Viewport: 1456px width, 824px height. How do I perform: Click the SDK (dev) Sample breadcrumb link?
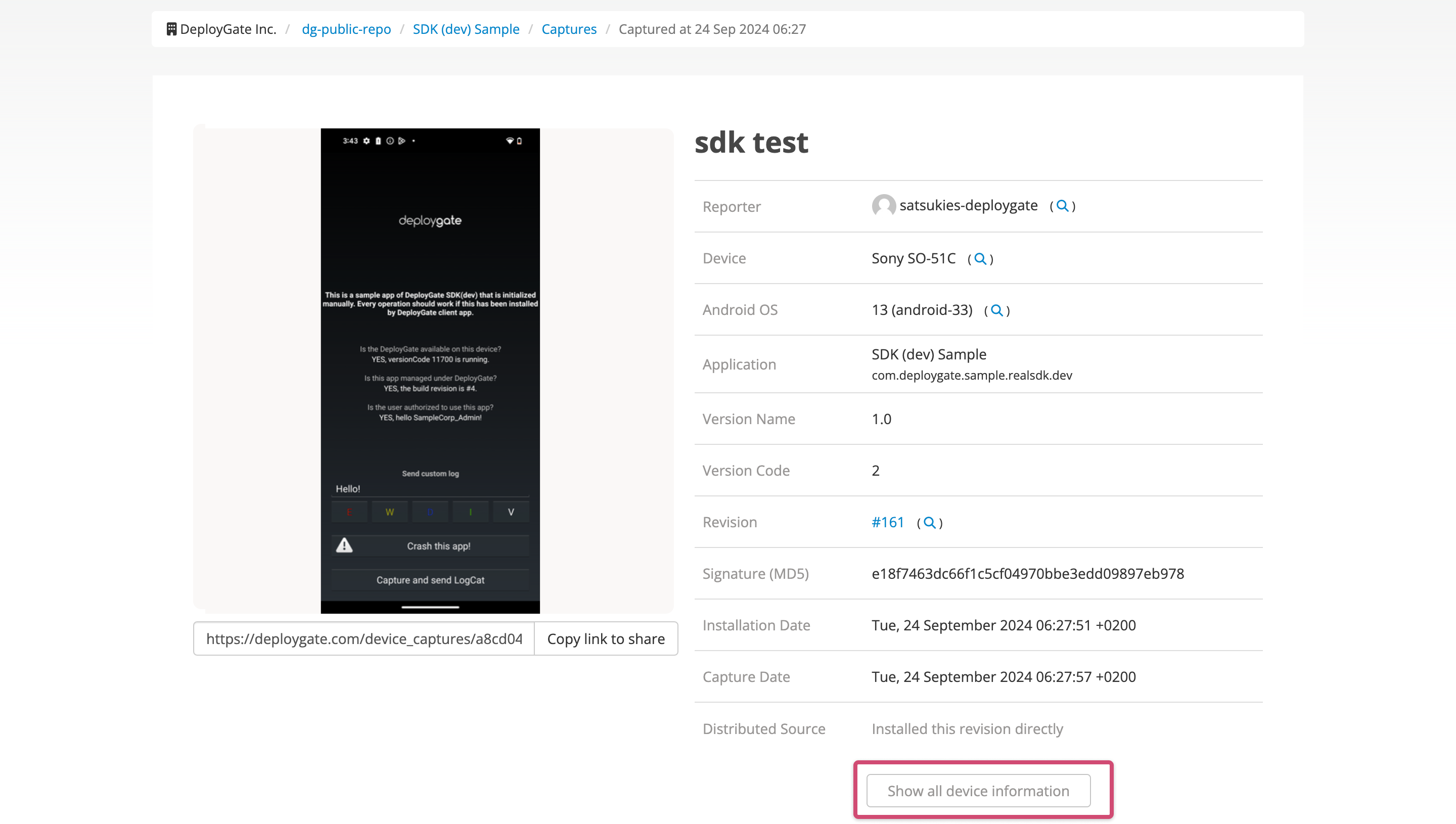coord(467,29)
